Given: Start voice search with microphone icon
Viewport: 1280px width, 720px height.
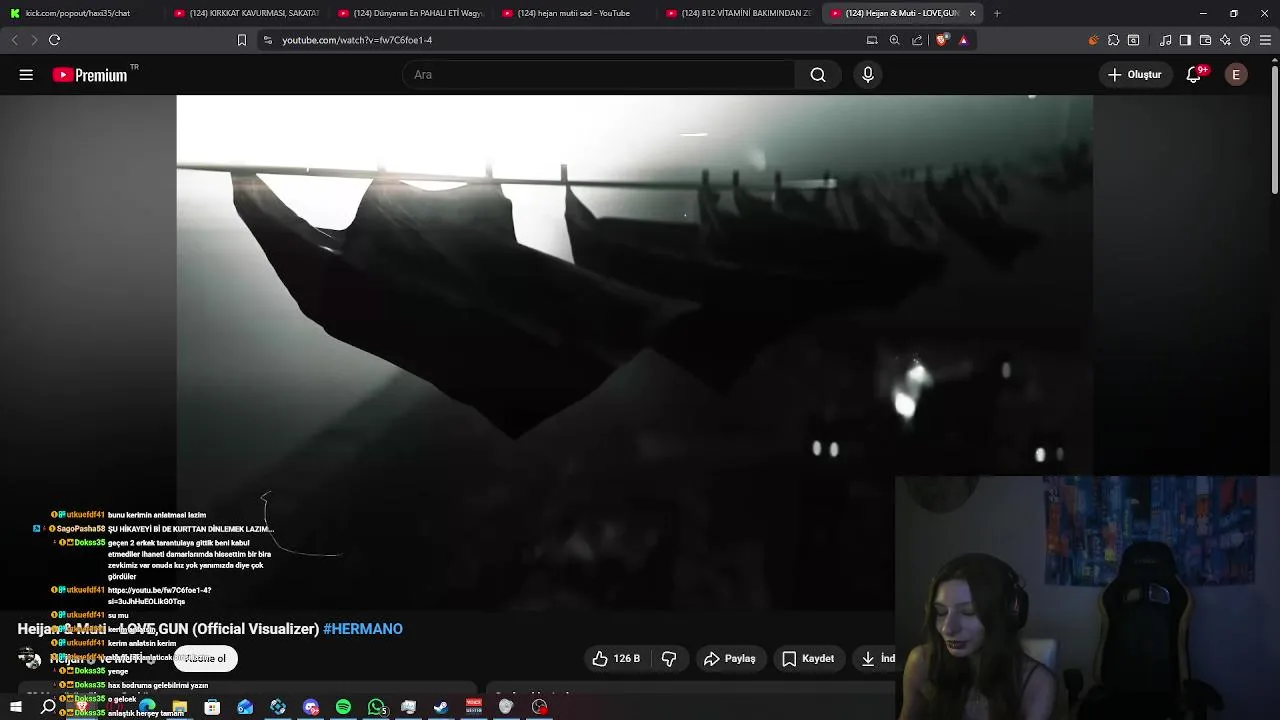Looking at the screenshot, I should (x=868, y=75).
